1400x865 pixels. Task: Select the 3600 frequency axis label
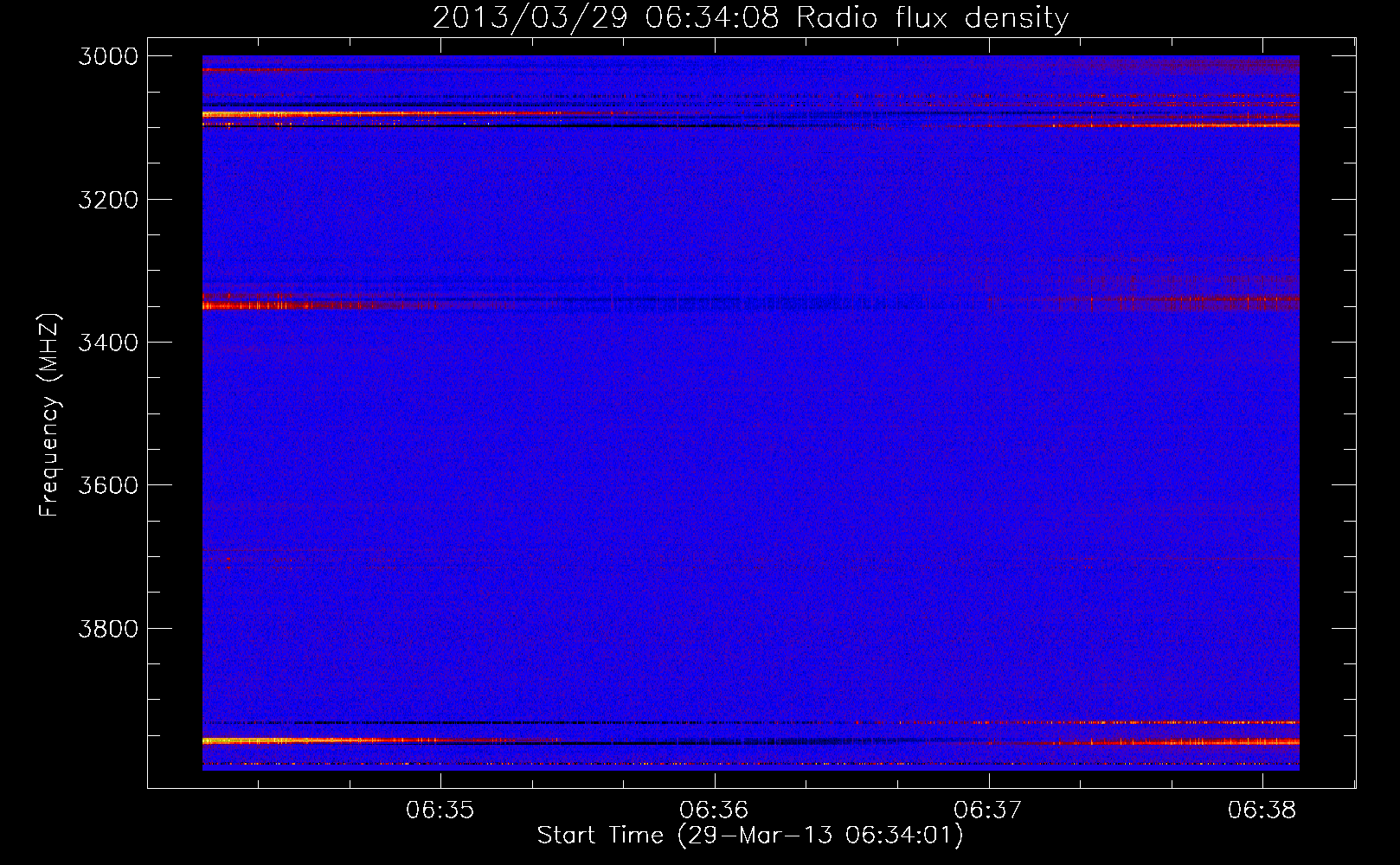pos(108,485)
